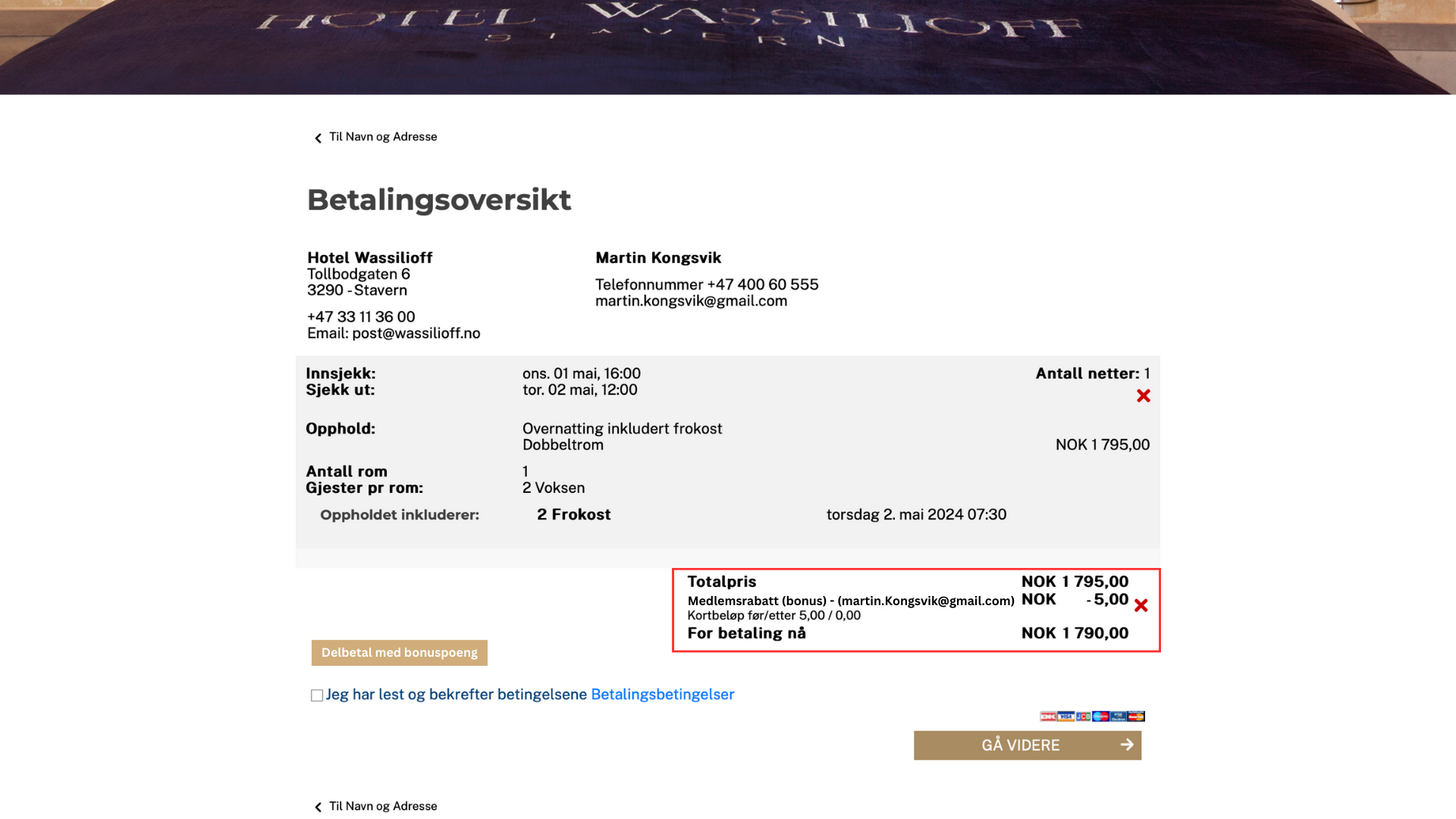Click the Maestro card logo
The image size is (1456, 819).
(x=1100, y=716)
